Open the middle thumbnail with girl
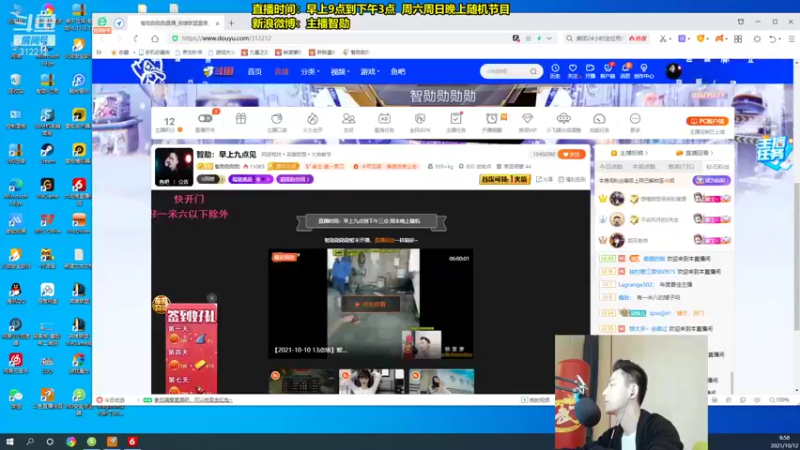Image resolution: width=800 pixels, height=450 pixels. pyautogui.click(x=371, y=381)
